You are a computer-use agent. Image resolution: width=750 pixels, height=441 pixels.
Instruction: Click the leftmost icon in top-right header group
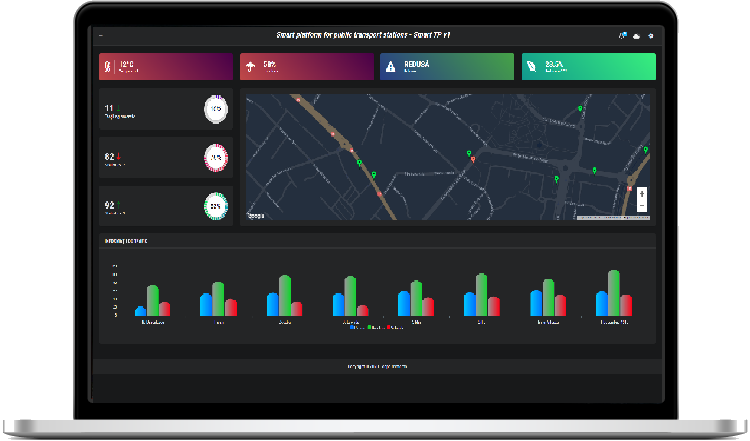coord(621,36)
